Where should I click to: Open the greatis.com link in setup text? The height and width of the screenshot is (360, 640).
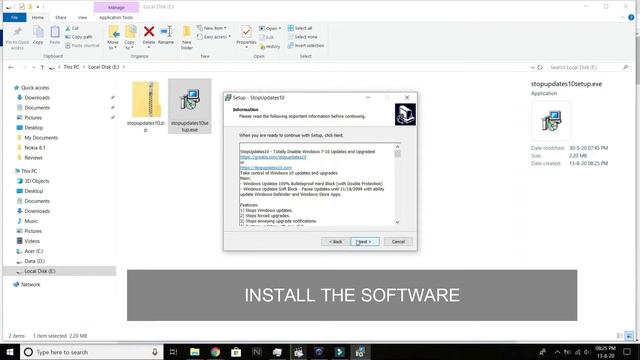click(x=273, y=157)
